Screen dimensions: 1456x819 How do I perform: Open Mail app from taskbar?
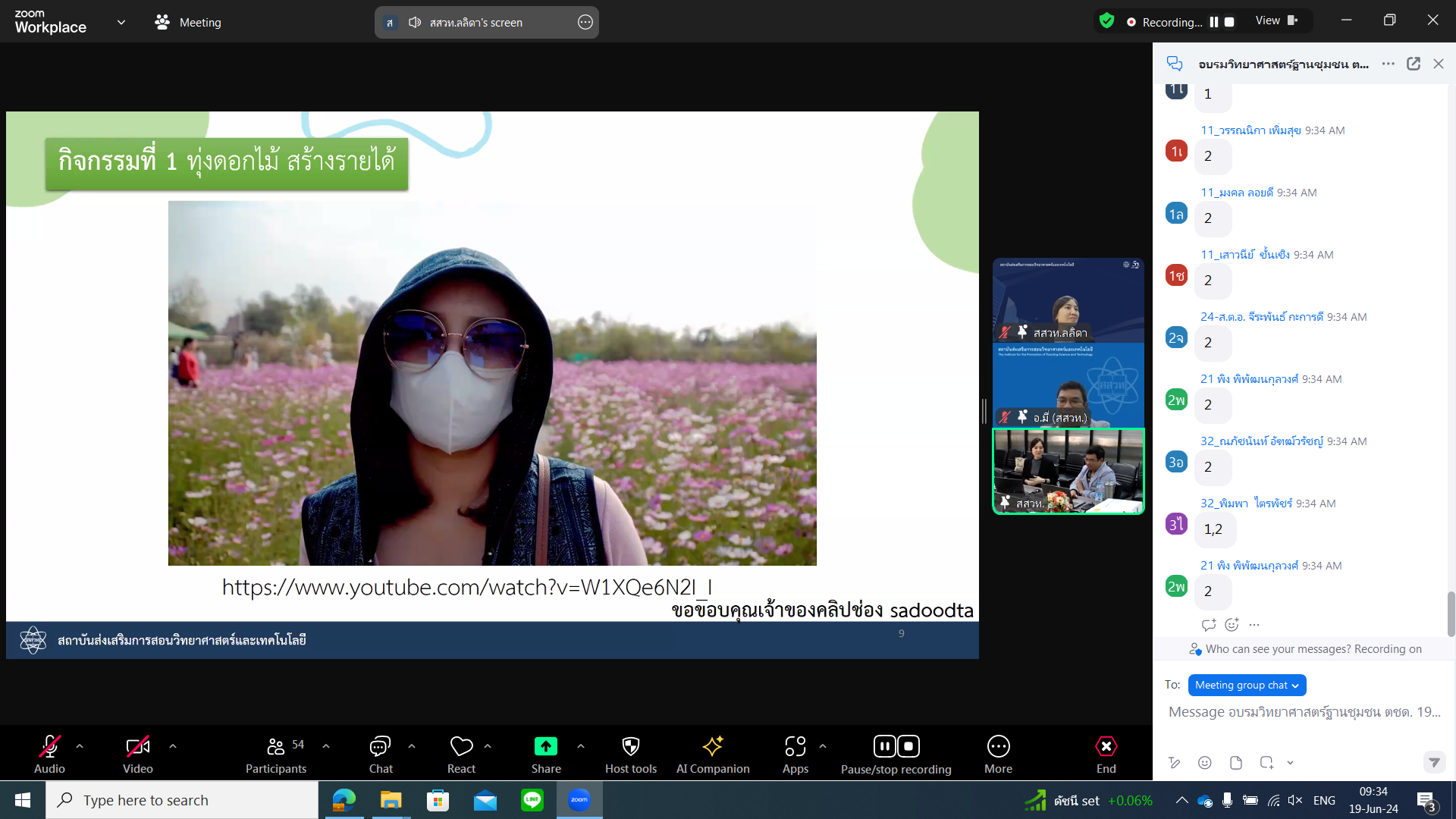[485, 800]
